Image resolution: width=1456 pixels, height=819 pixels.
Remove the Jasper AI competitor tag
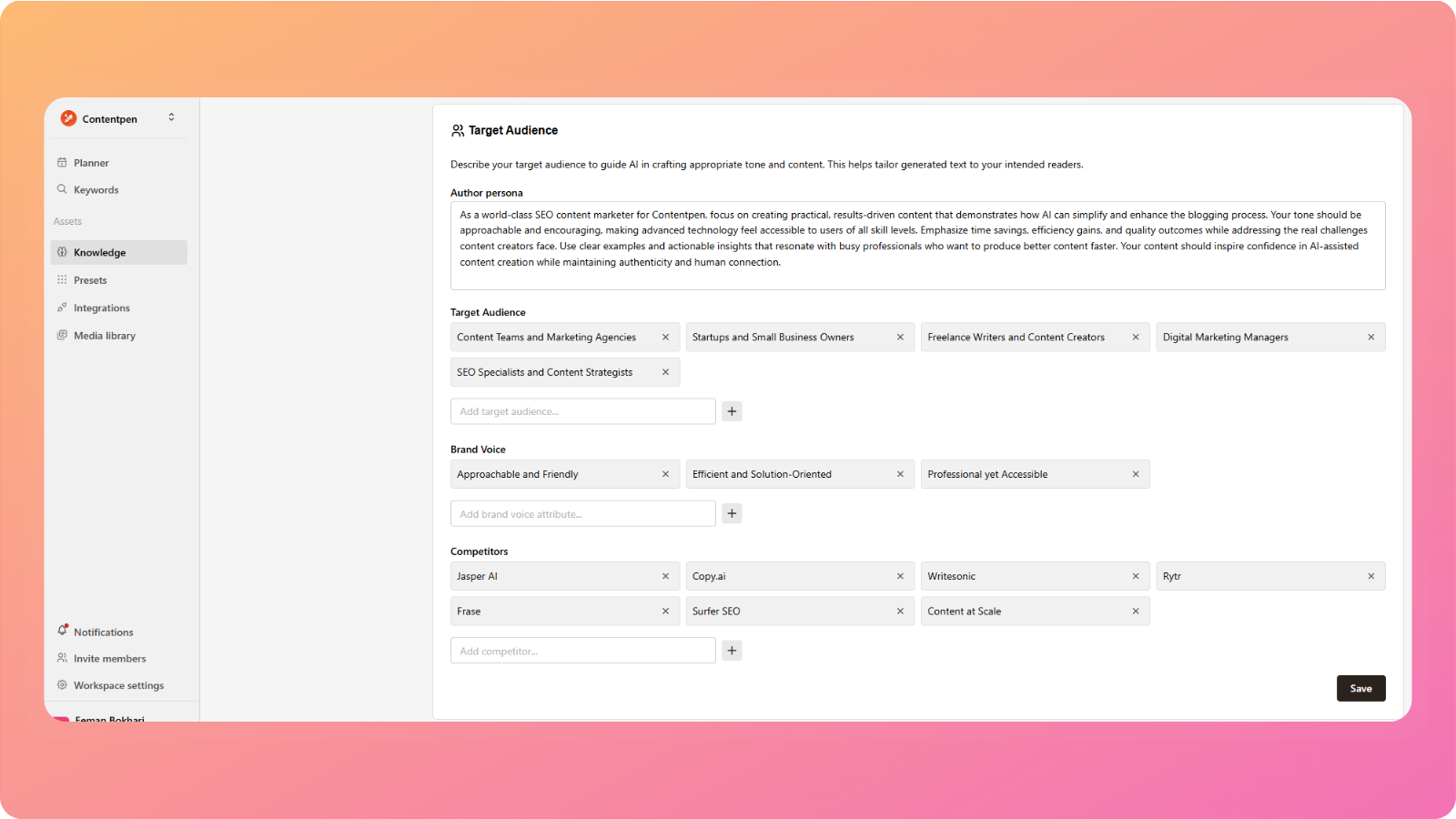pos(665,576)
